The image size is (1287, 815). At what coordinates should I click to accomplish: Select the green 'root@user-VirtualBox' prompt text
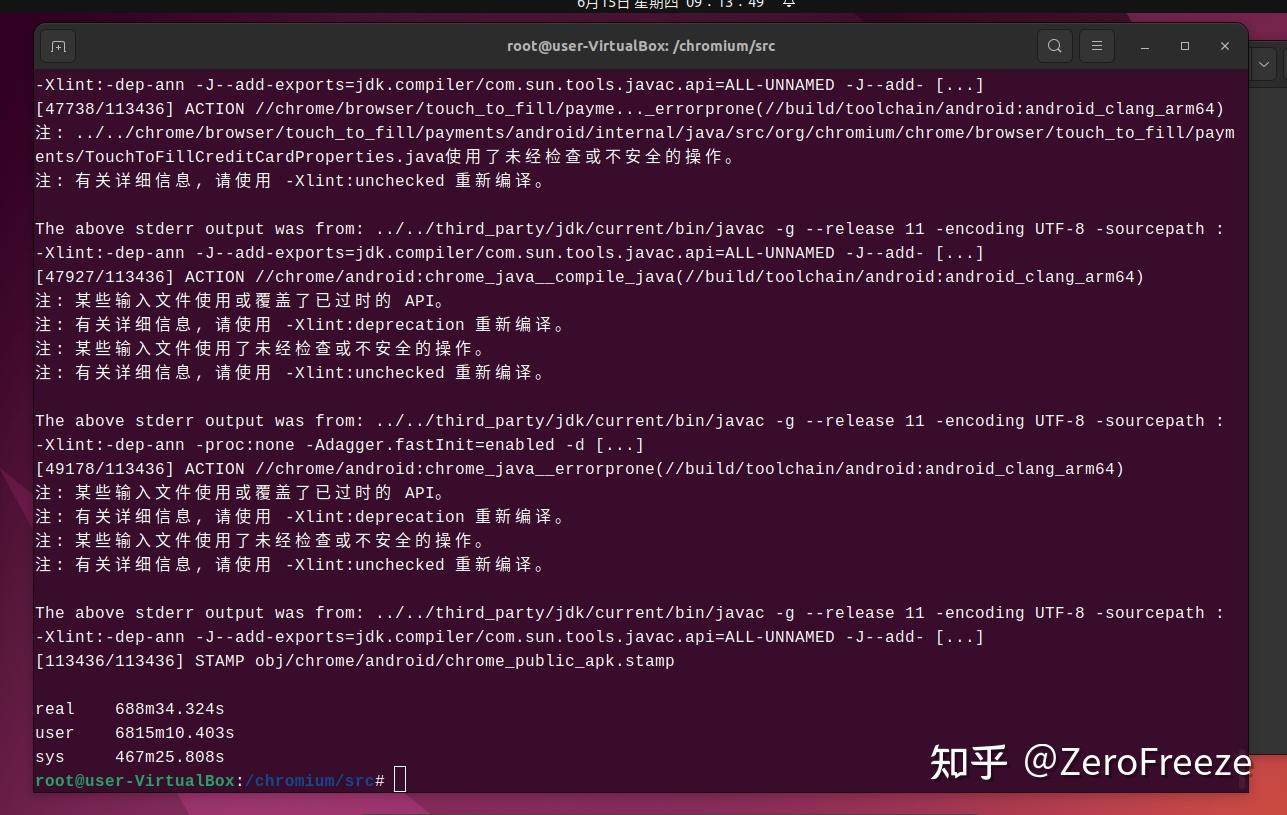click(x=133, y=781)
